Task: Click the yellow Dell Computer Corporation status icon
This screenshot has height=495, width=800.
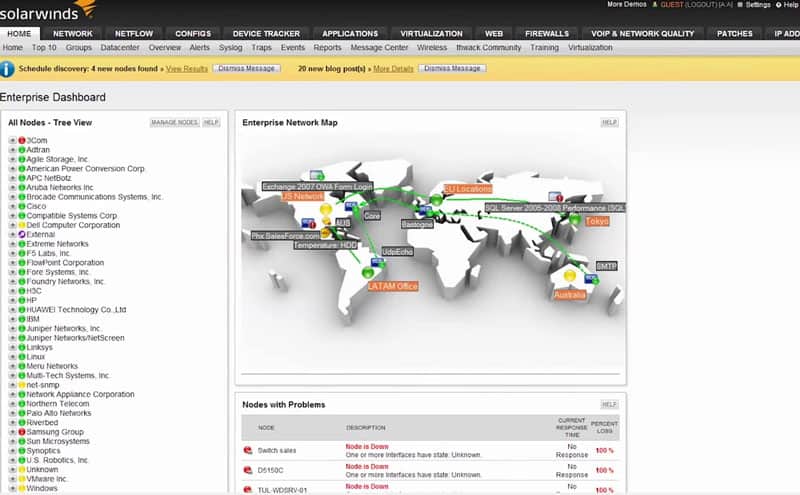Action: pyautogui.click(x=22, y=225)
